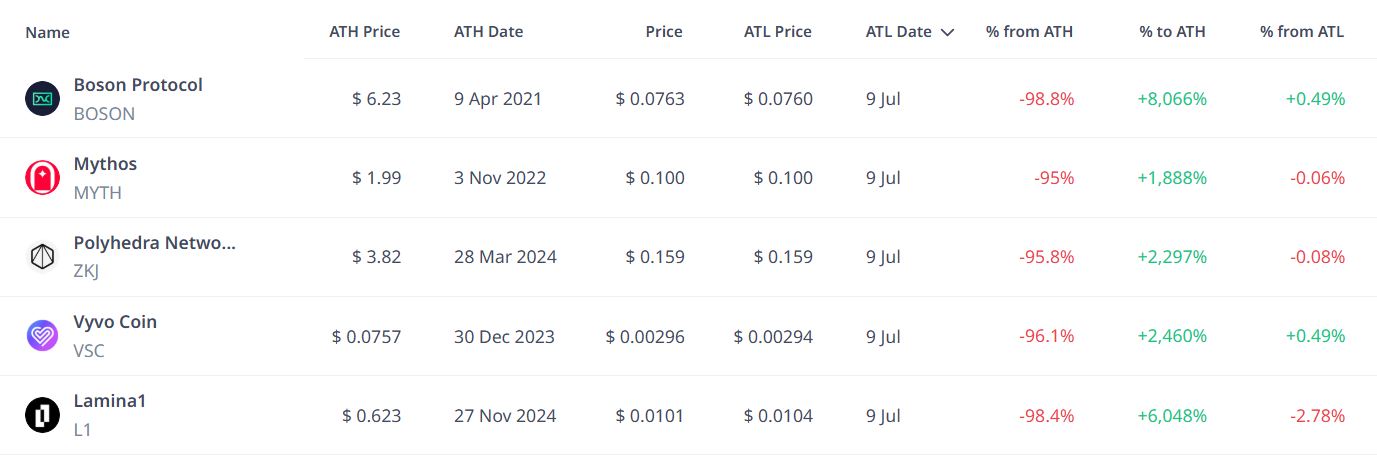Sort by % to ATH header

coord(1172,32)
